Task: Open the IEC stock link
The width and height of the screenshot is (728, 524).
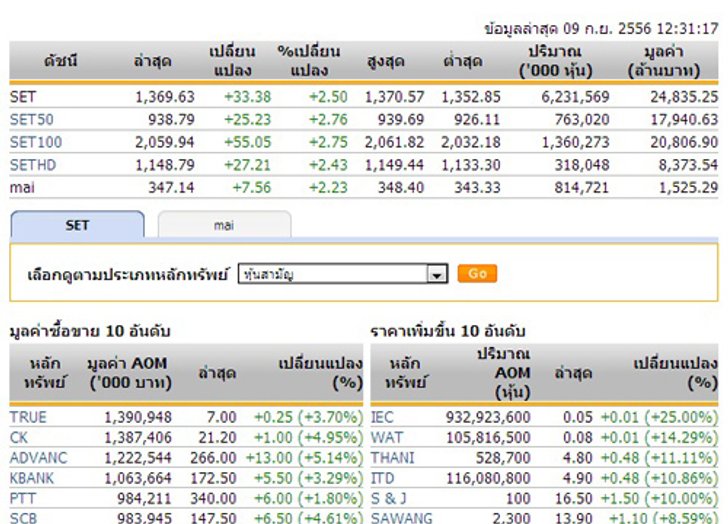Action: pos(382,417)
